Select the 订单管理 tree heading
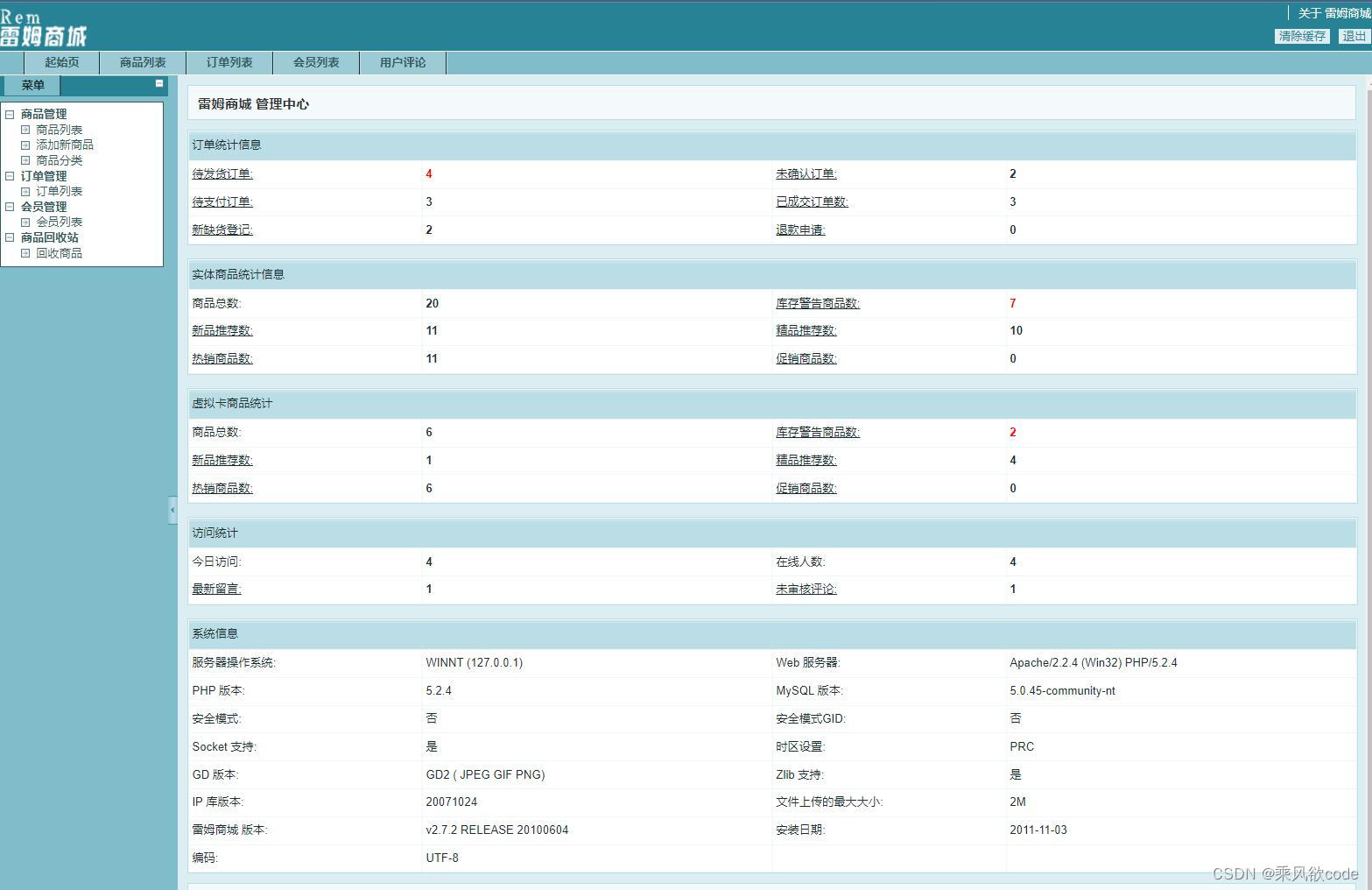Screen dimensions: 1372x890 pyautogui.click(x=44, y=176)
